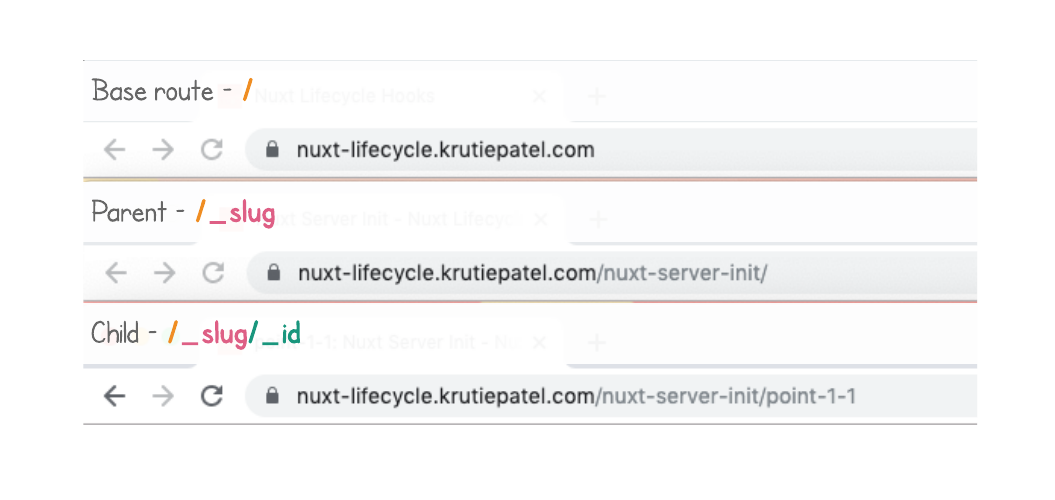This screenshot has width=1055, height=500.
Task: Click forward arrow in the /nuxt-server-init/ browser bar
Action: 163,273
